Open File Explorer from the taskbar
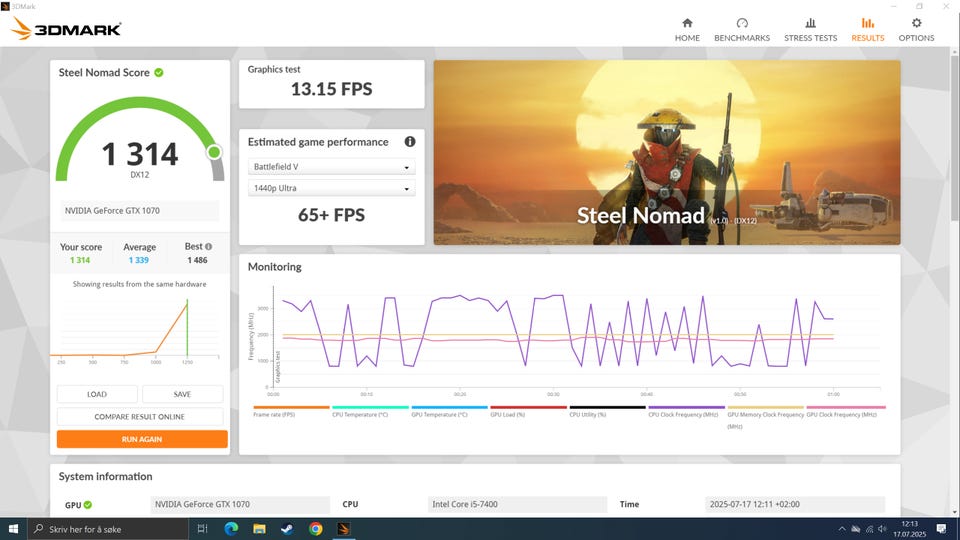Image resolution: width=960 pixels, height=540 pixels. [x=259, y=529]
